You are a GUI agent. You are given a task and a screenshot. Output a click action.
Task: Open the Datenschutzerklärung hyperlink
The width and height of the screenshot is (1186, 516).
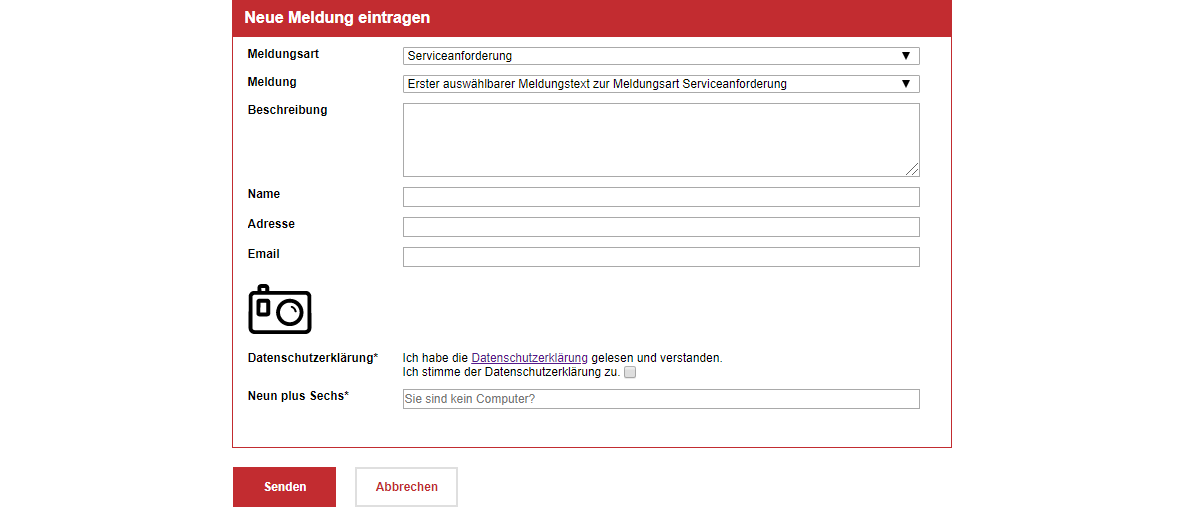pos(529,357)
